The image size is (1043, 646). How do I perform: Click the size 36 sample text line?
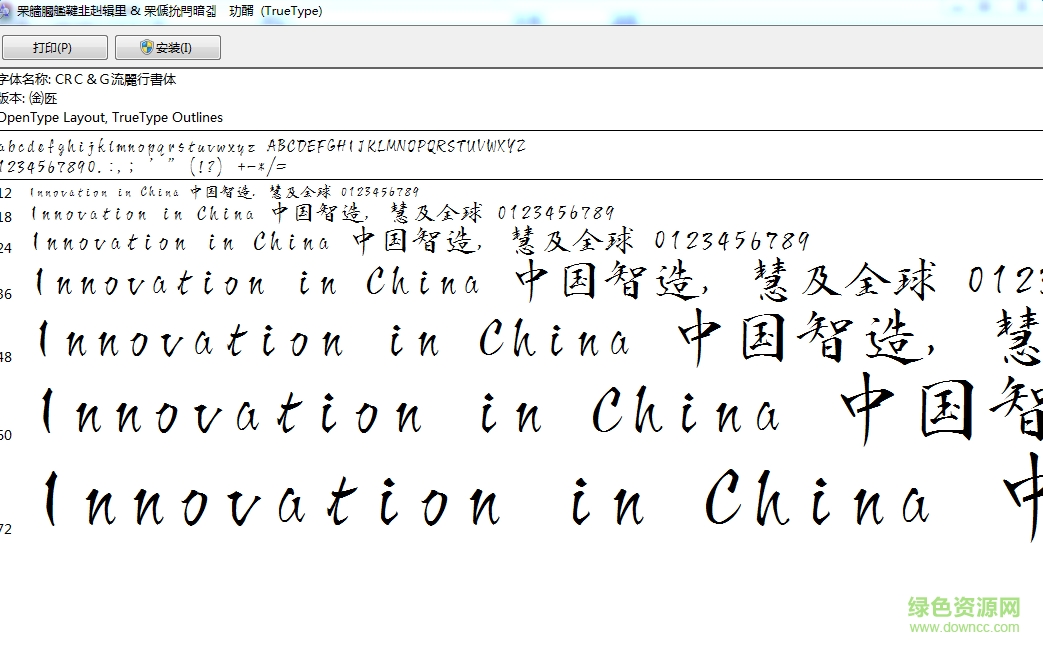click(538, 281)
